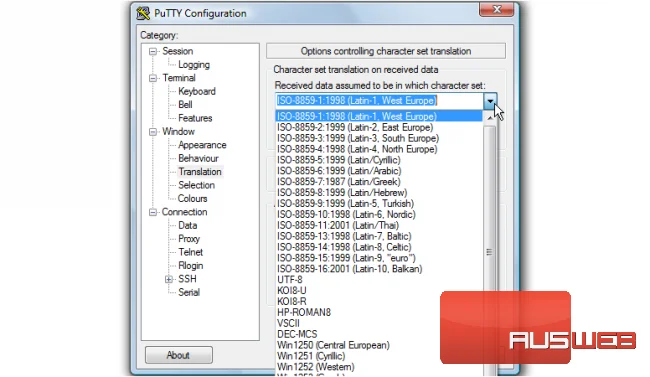
Task: Expand the SSH tree node
Action: pos(169,279)
